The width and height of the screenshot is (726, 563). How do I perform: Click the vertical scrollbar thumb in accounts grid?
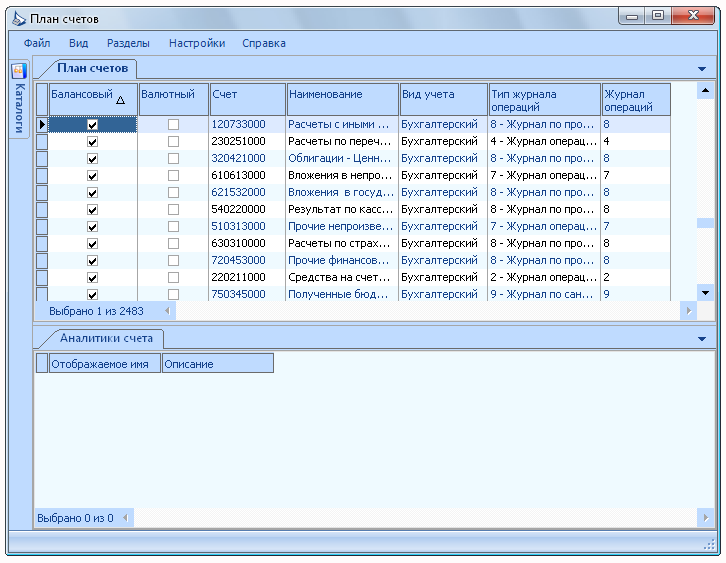click(705, 223)
